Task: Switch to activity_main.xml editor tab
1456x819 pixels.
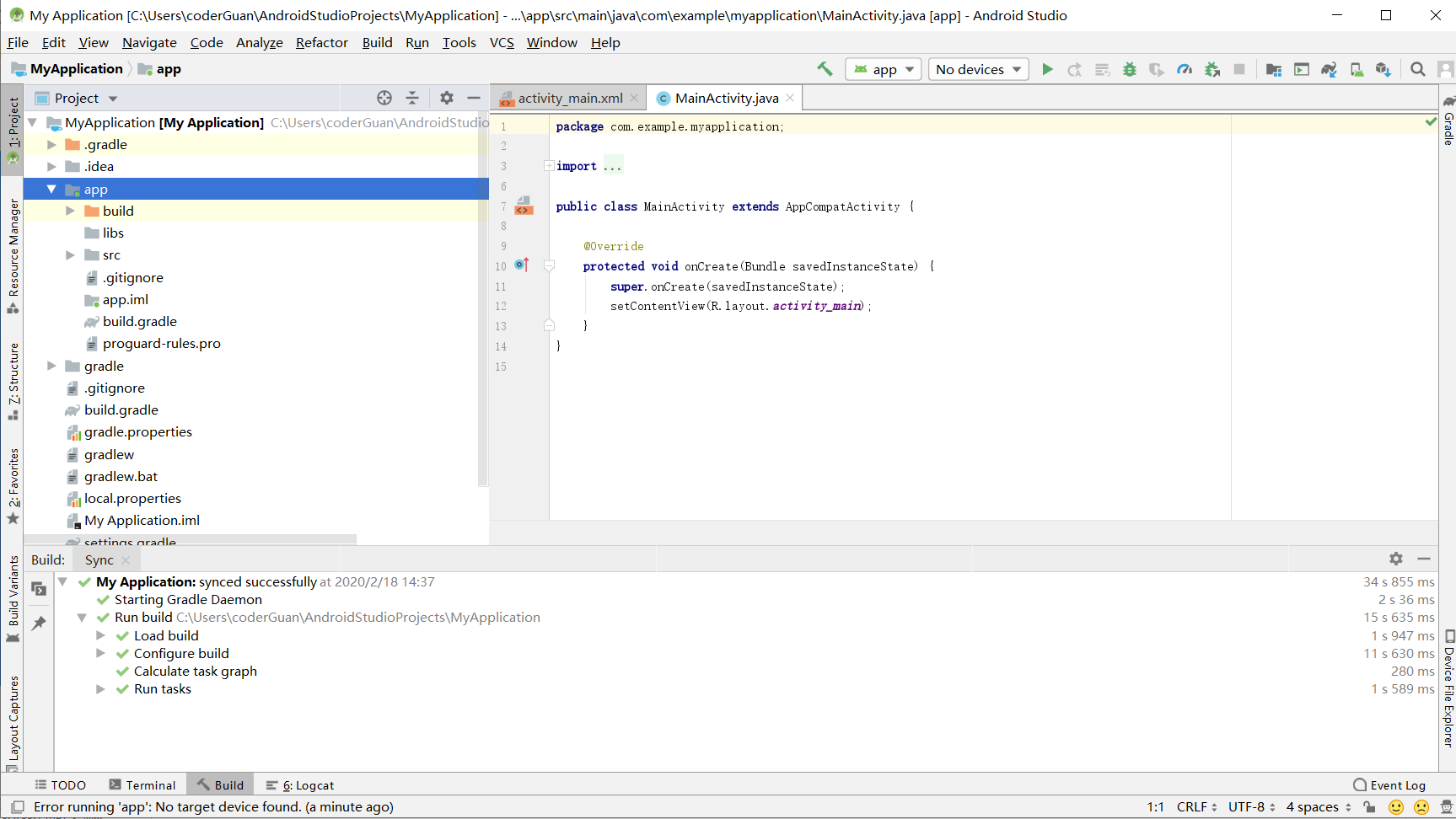Action: 570,98
